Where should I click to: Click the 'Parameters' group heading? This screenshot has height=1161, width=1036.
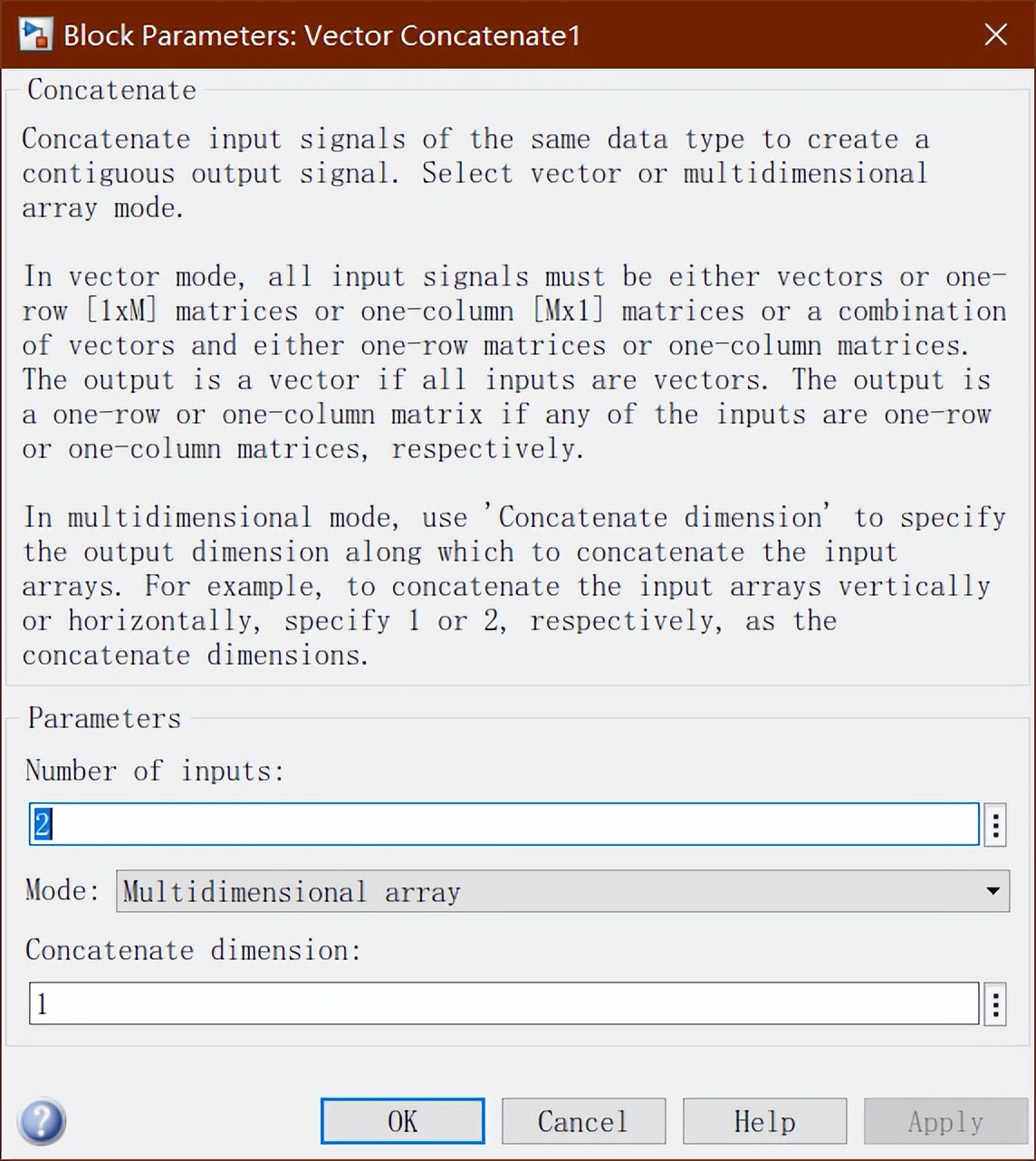click(104, 718)
